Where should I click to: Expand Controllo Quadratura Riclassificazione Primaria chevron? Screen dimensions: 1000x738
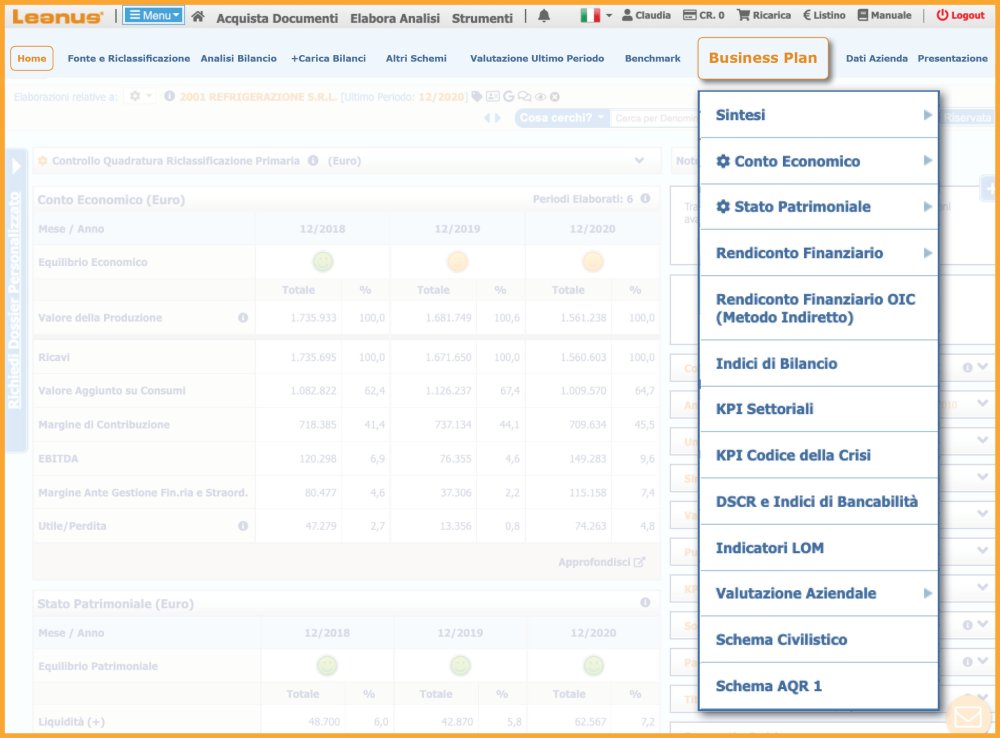(639, 161)
